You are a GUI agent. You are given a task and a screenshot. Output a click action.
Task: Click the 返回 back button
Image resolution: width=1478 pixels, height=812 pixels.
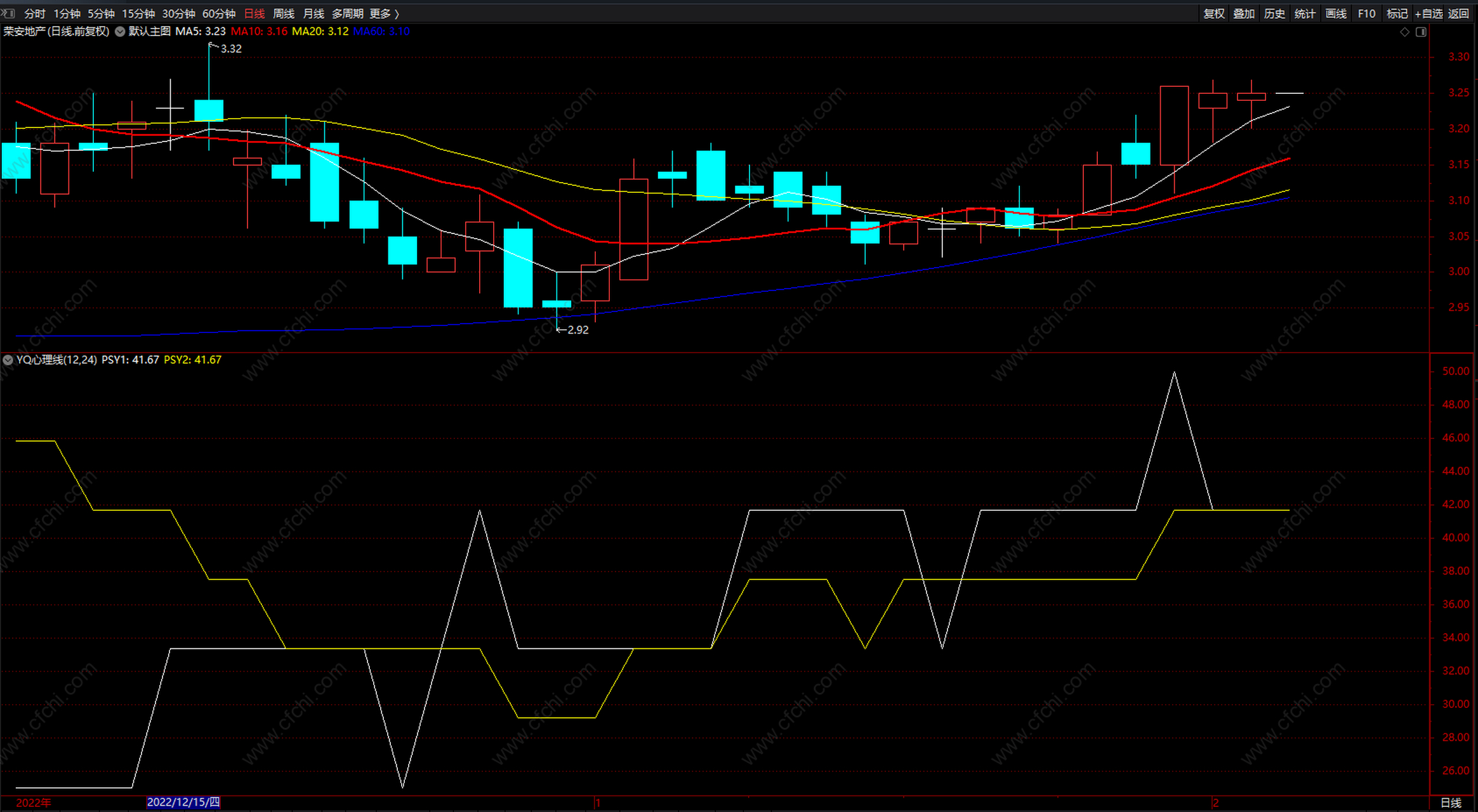coord(1458,13)
